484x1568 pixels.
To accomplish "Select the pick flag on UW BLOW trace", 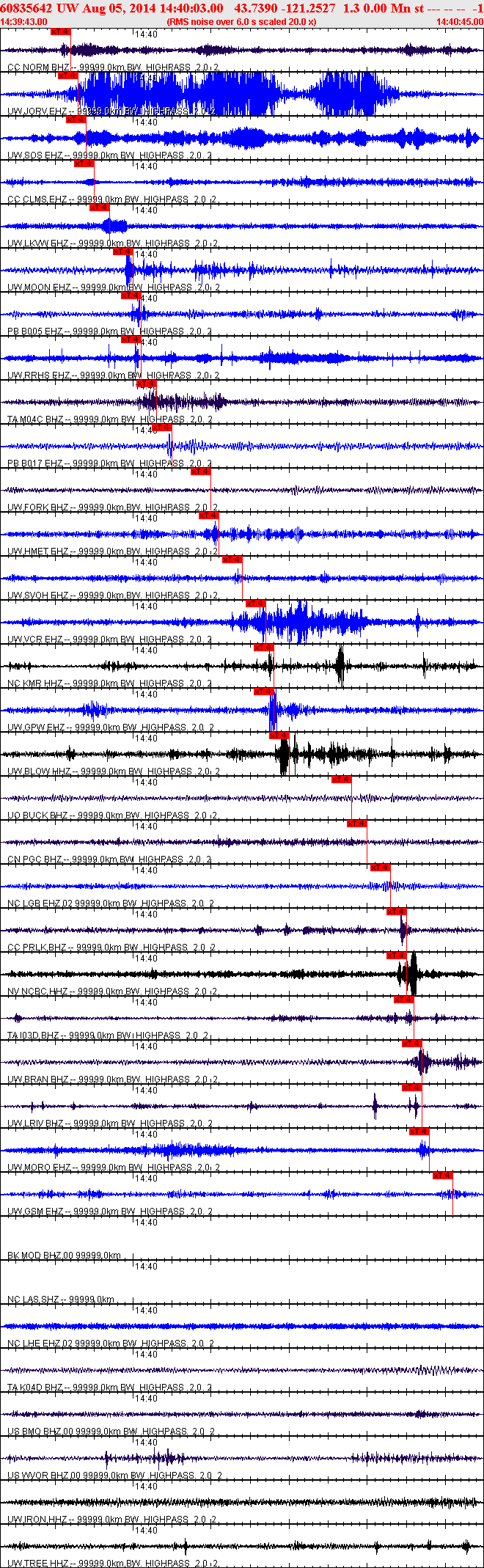I will (x=279, y=736).
